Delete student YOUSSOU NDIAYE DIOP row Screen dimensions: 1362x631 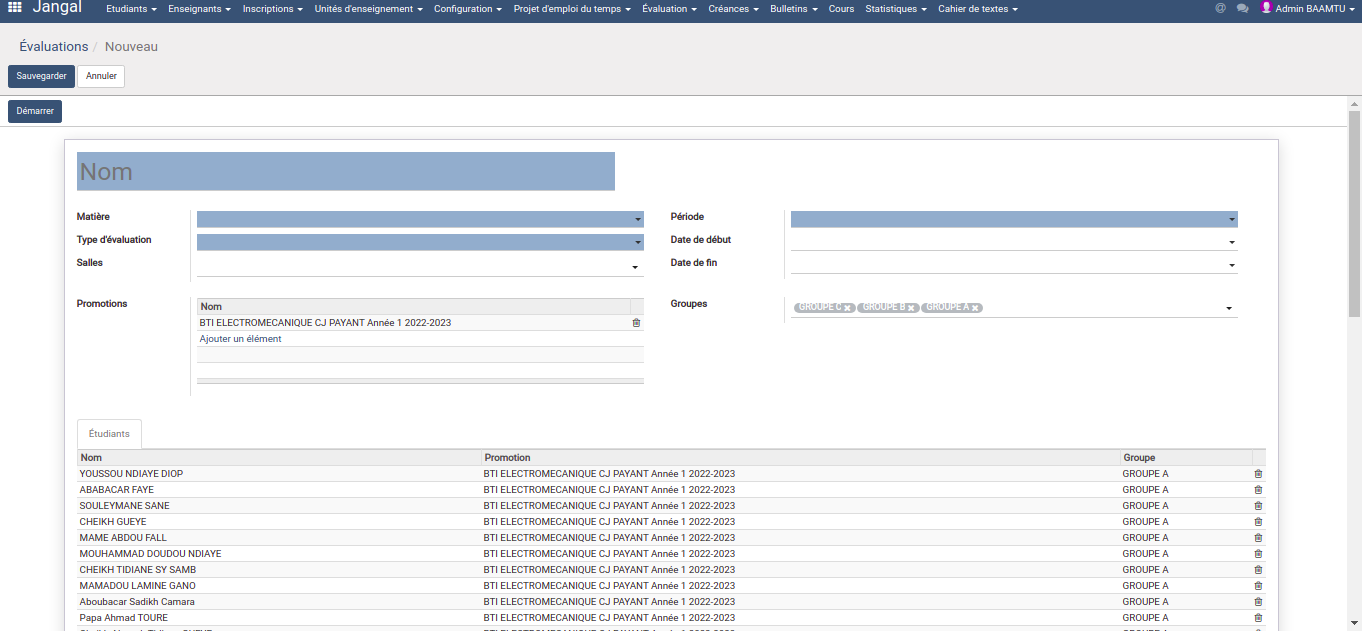coord(1258,474)
